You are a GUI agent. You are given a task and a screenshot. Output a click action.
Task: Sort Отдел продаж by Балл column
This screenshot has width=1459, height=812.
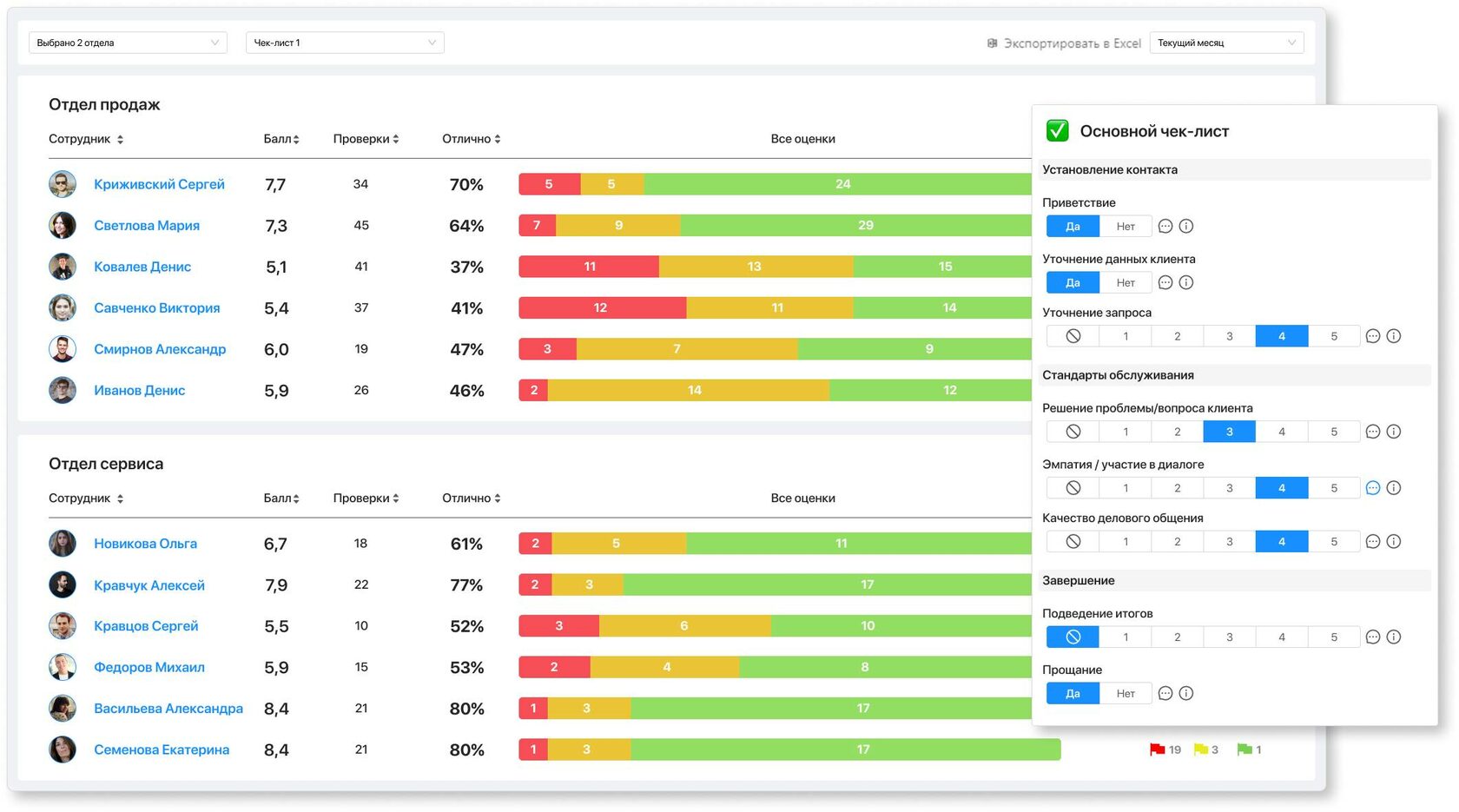(x=281, y=139)
